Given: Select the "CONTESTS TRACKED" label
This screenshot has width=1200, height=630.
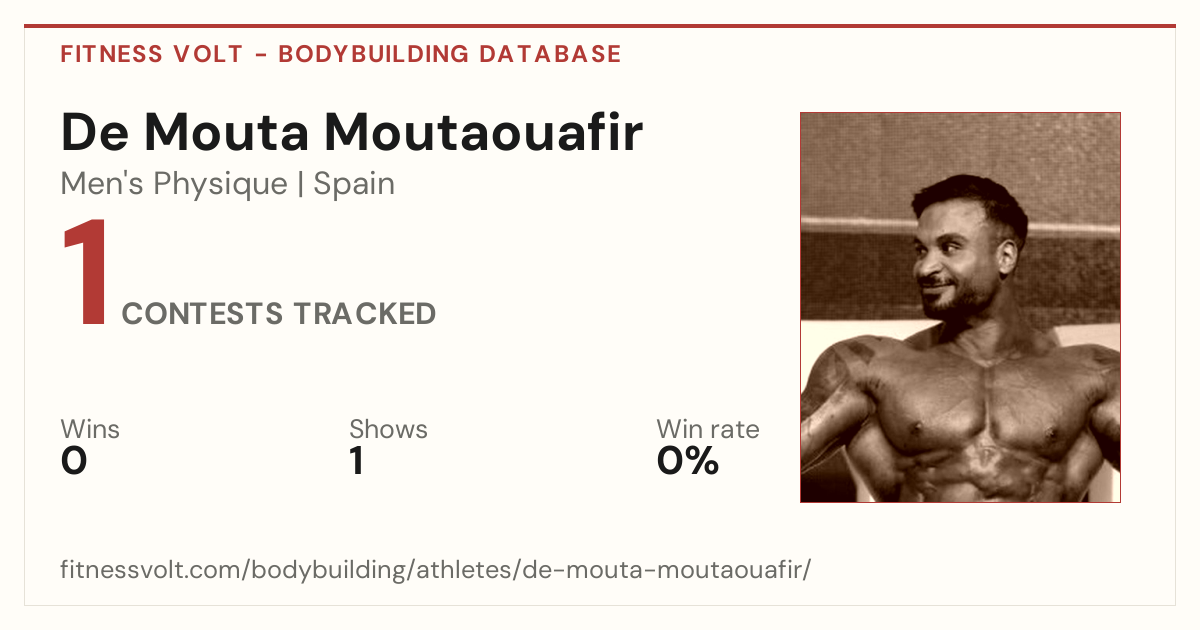Looking at the screenshot, I should coord(279,314).
